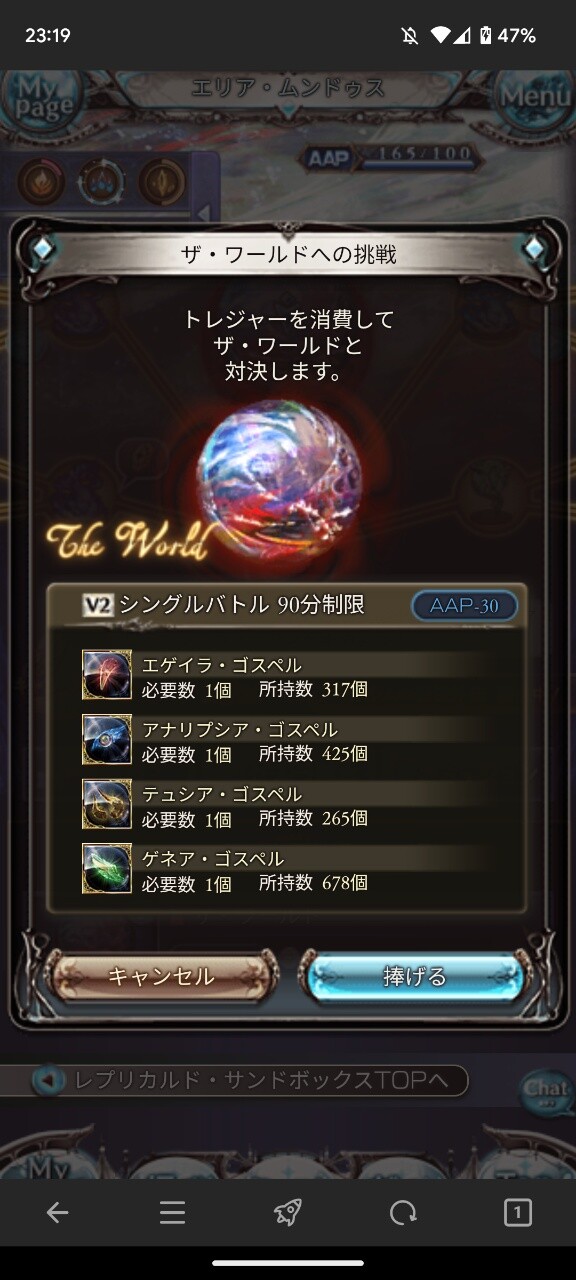The width and height of the screenshot is (576, 1280).
Task: Select the エゲイラ・ゴスペル item icon
Action: pyautogui.click(x=107, y=675)
